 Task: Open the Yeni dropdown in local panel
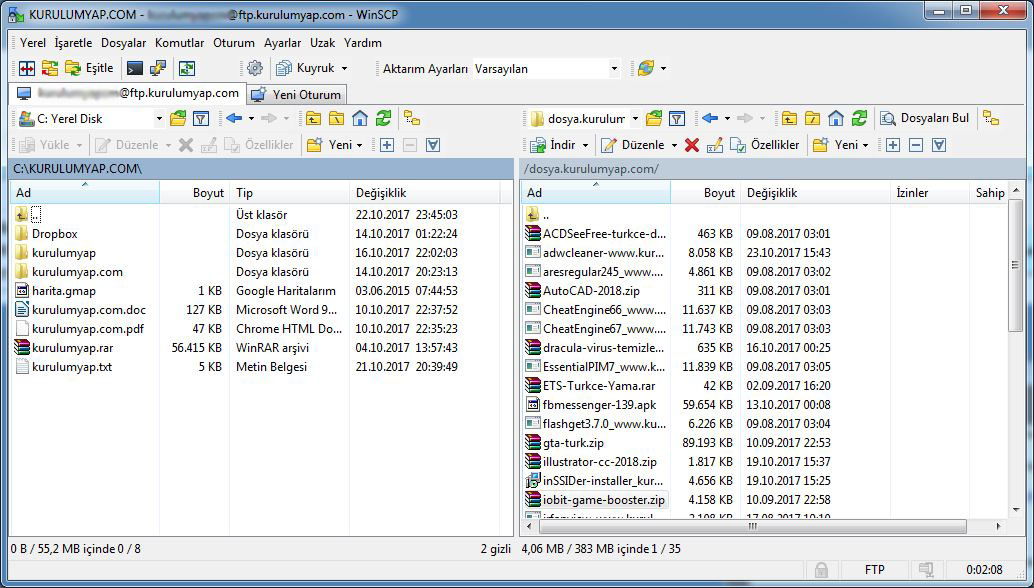(x=336, y=145)
